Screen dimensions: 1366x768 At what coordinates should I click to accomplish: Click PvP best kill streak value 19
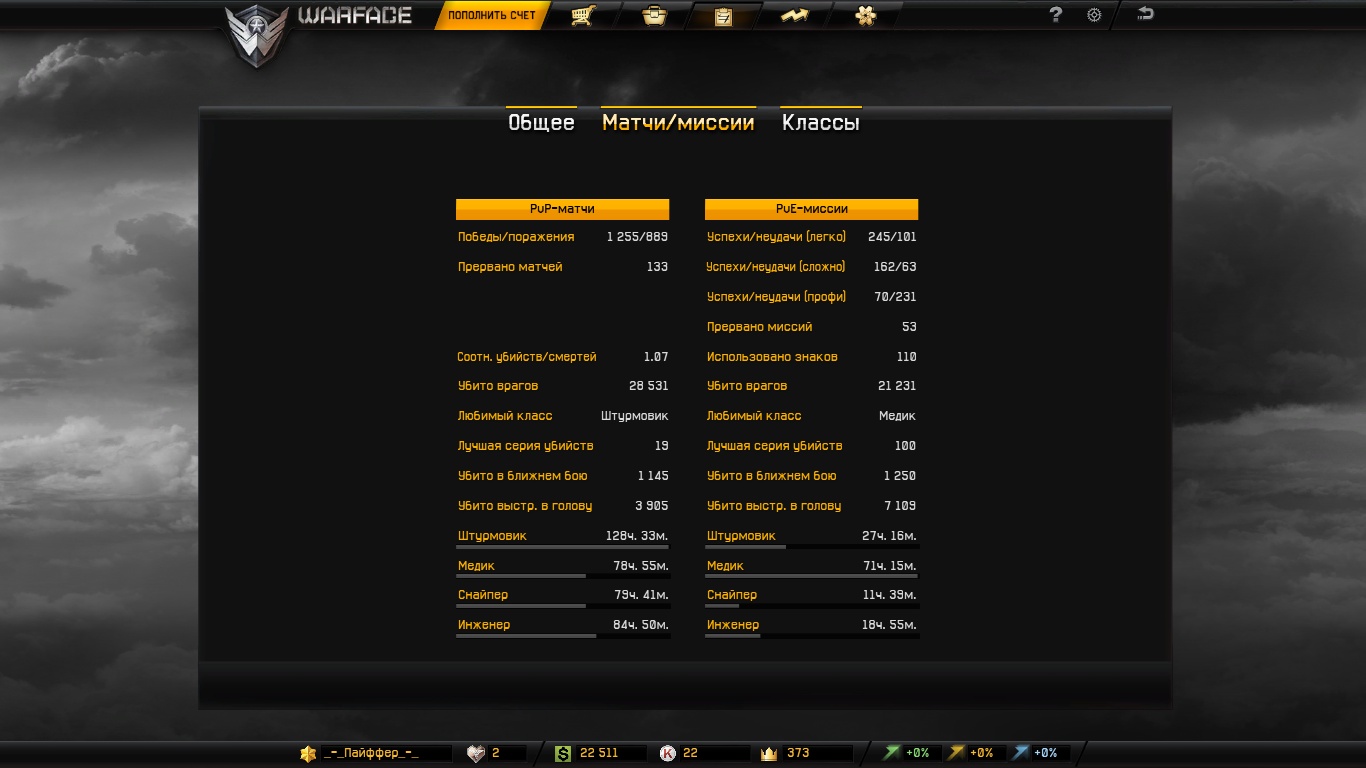tap(662, 446)
